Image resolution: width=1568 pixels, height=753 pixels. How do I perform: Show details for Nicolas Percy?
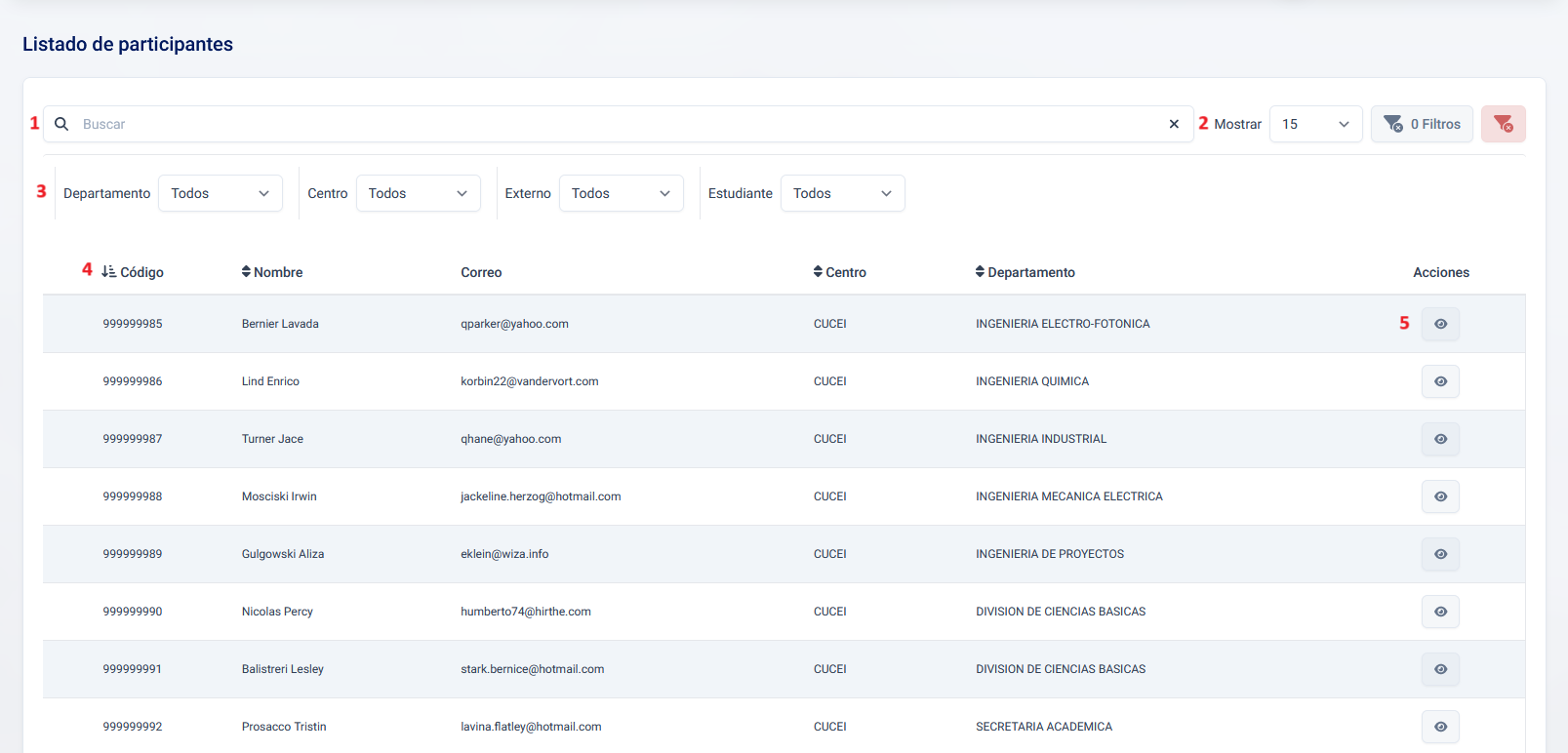tap(1440, 612)
